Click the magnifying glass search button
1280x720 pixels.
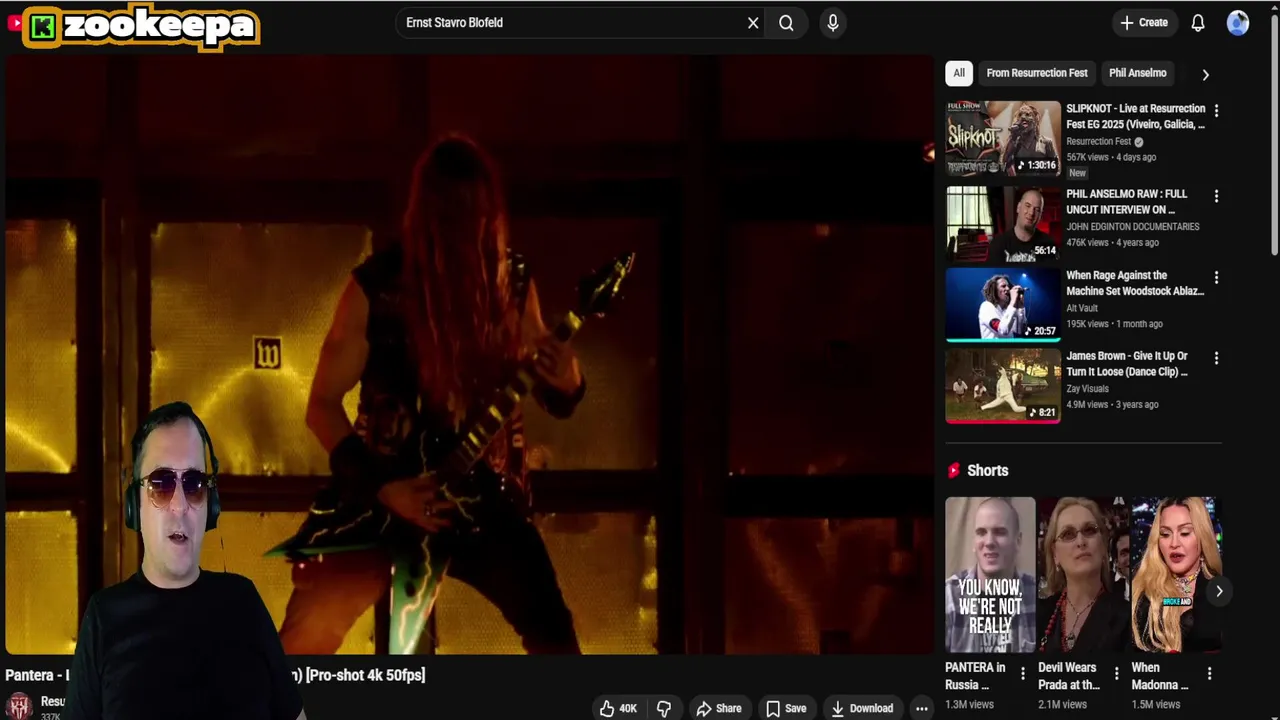point(786,23)
